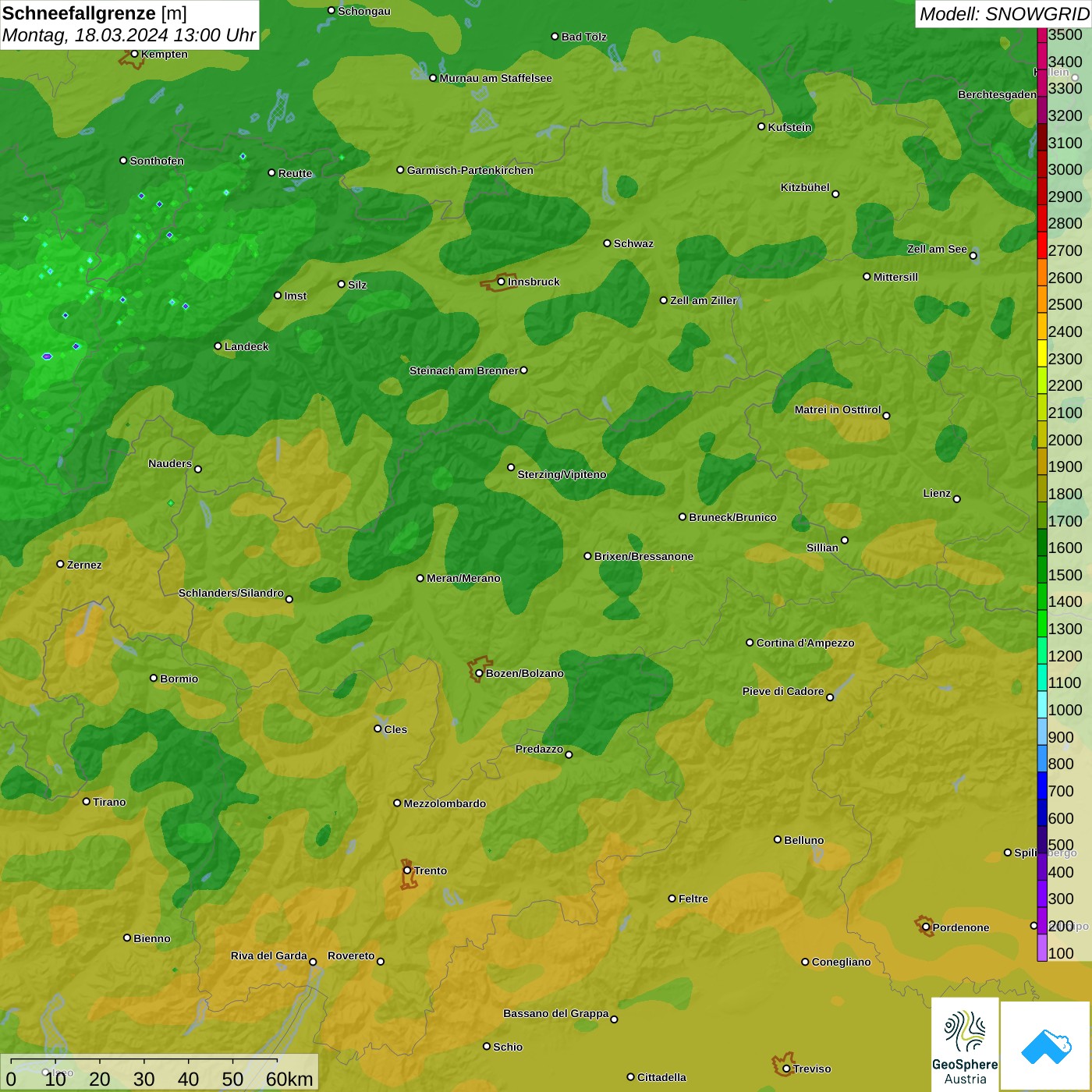Screen dimensions: 1092x1092
Task: Click the 2300 yellow legend swatch
Action: point(1041,353)
